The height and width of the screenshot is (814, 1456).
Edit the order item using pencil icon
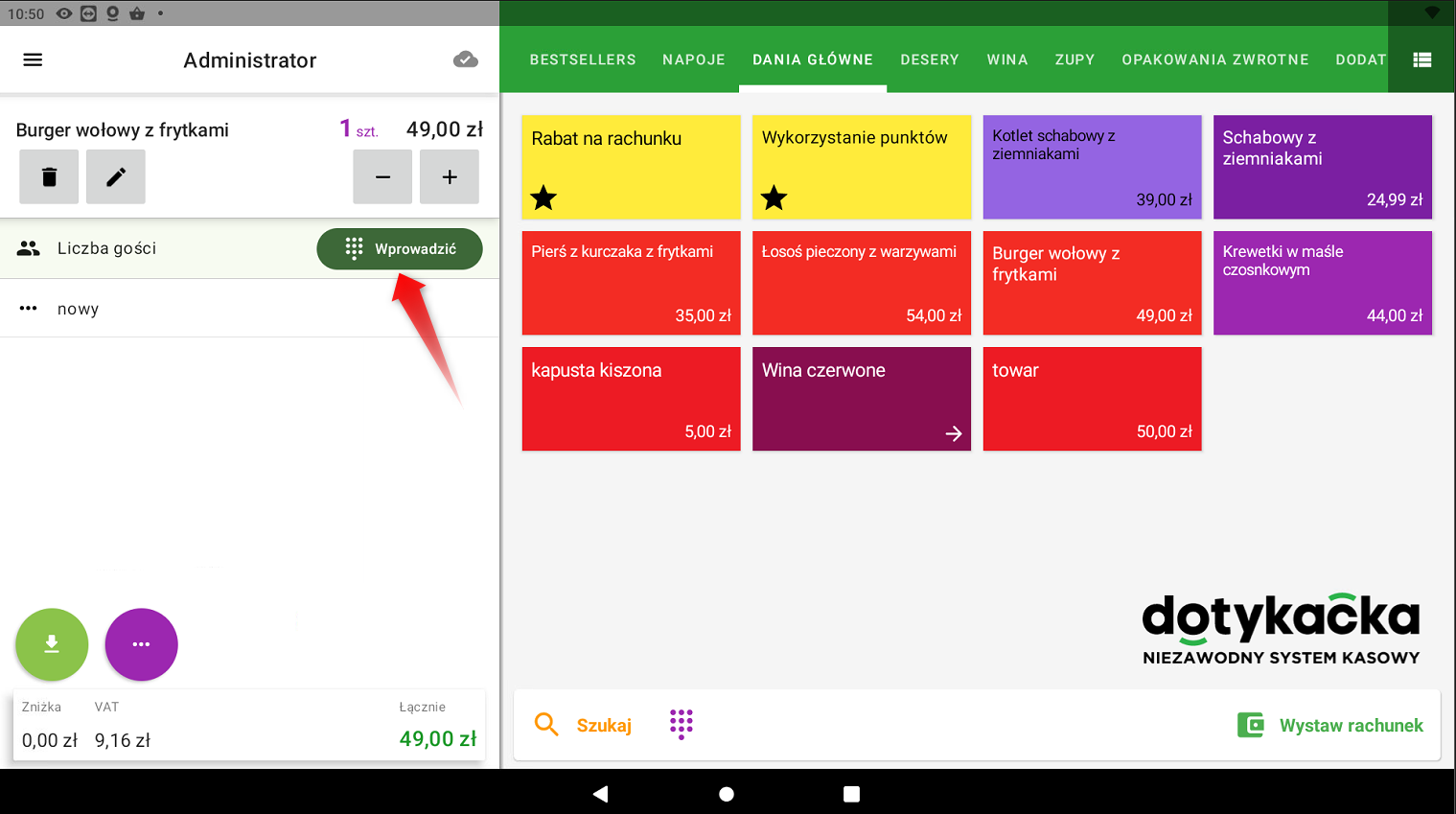pos(116,177)
